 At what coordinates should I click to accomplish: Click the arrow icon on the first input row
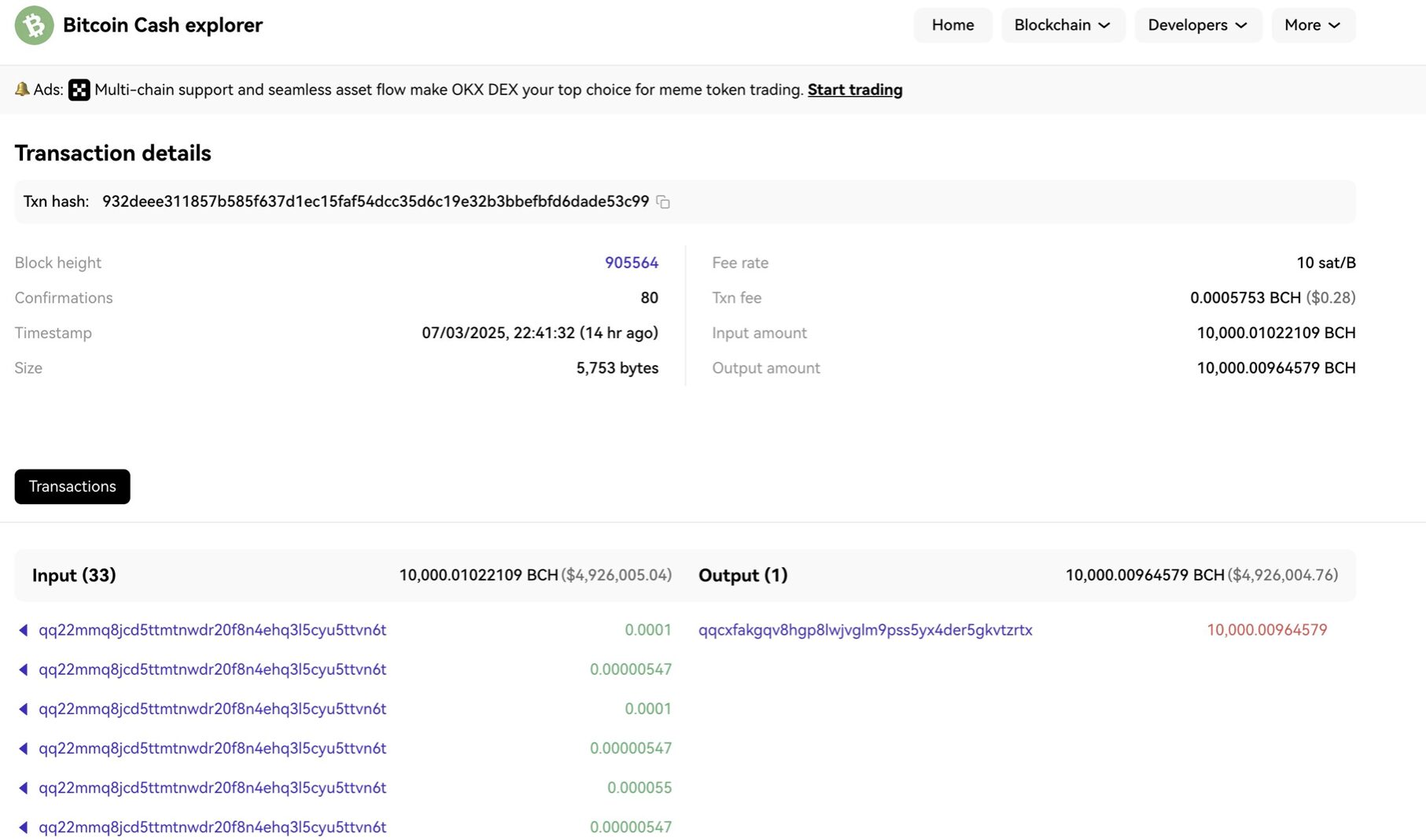coord(23,629)
